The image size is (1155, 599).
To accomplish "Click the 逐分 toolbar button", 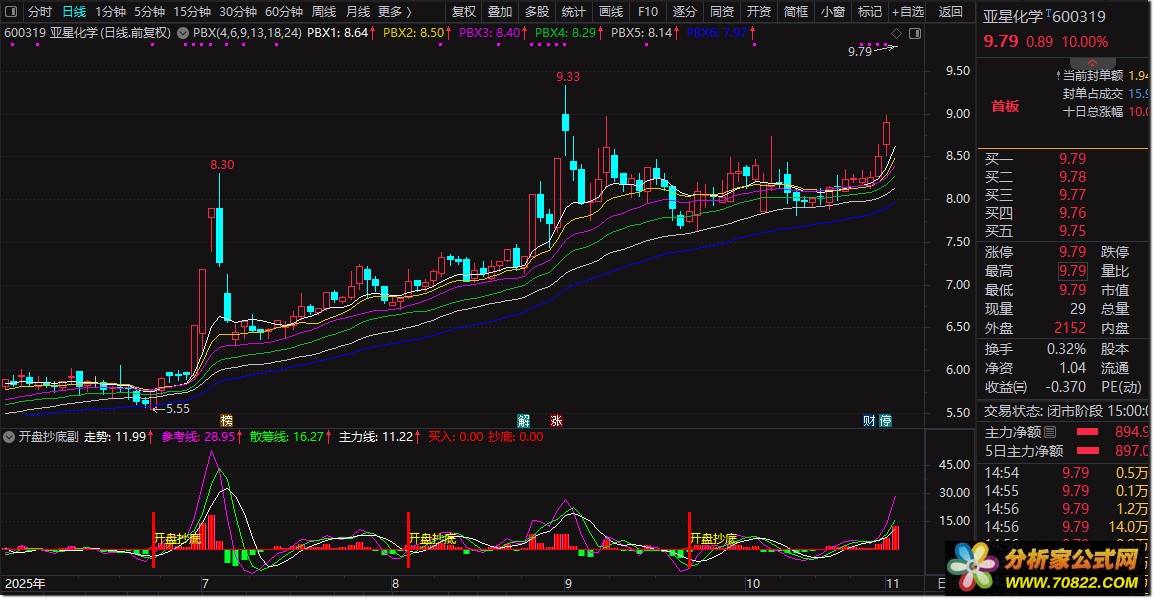I will pos(684,12).
